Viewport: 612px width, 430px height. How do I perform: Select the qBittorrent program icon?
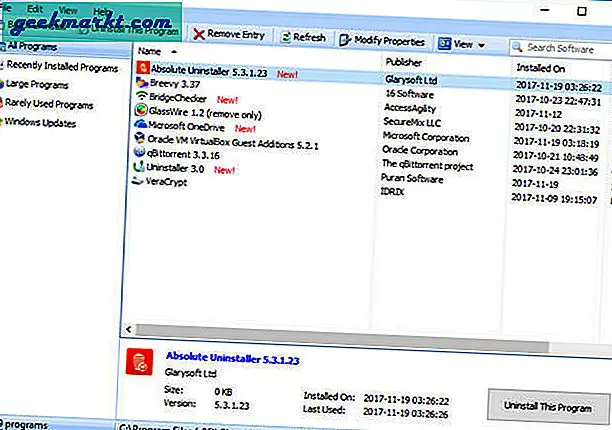(139, 152)
